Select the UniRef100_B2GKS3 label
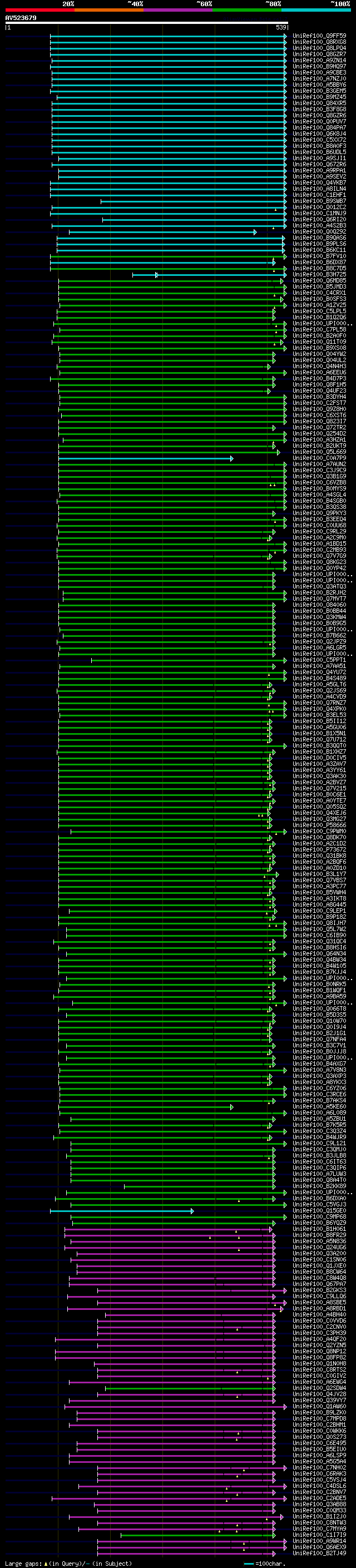Image resolution: width=356 pixels, height=1568 pixels. click(319, 1290)
